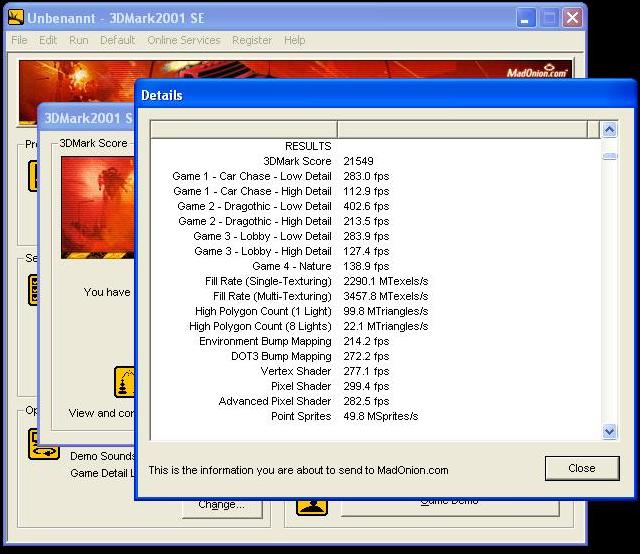Image resolution: width=640 pixels, height=554 pixels.
Task: Click the scroll up arrow in Details list
Action: [610, 130]
